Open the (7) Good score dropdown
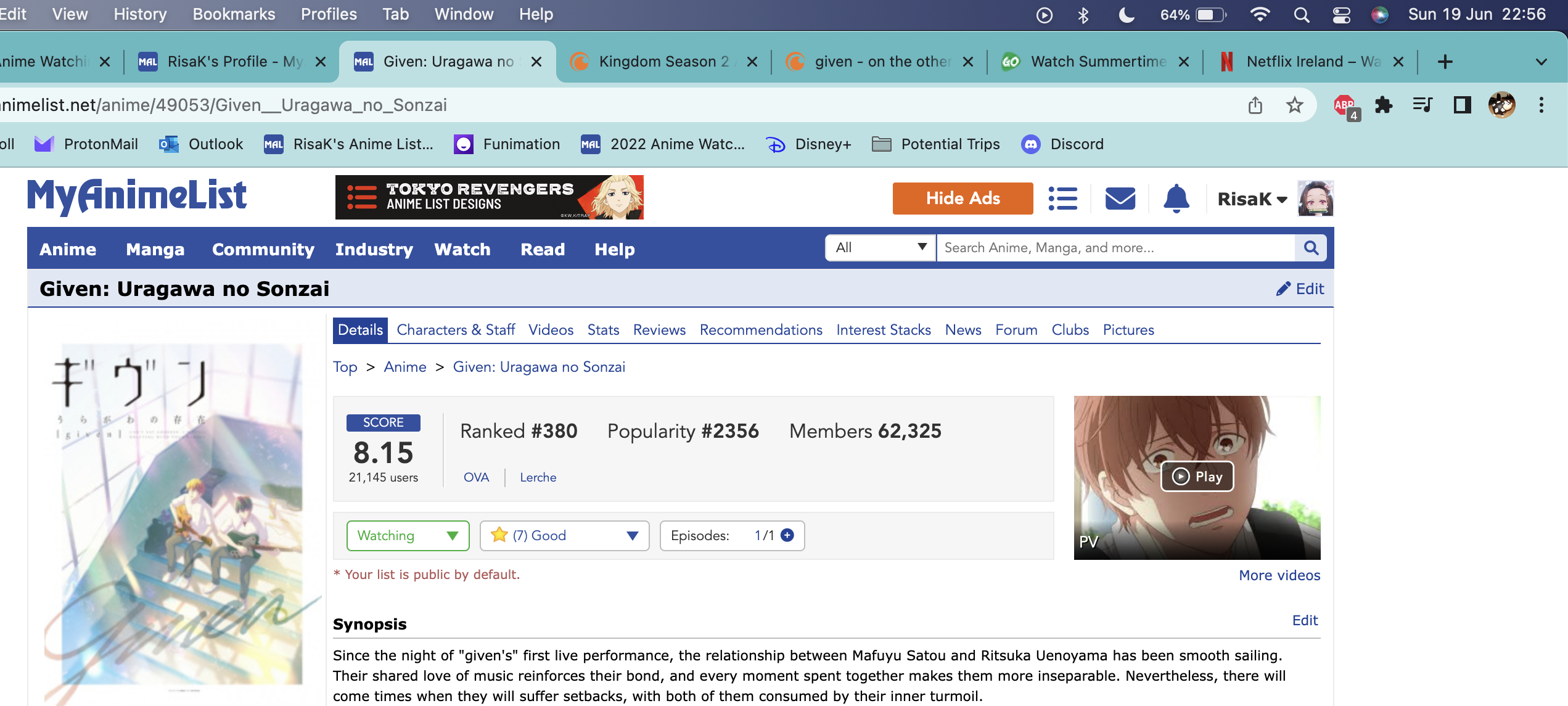This screenshot has width=1568, height=706. [564, 535]
